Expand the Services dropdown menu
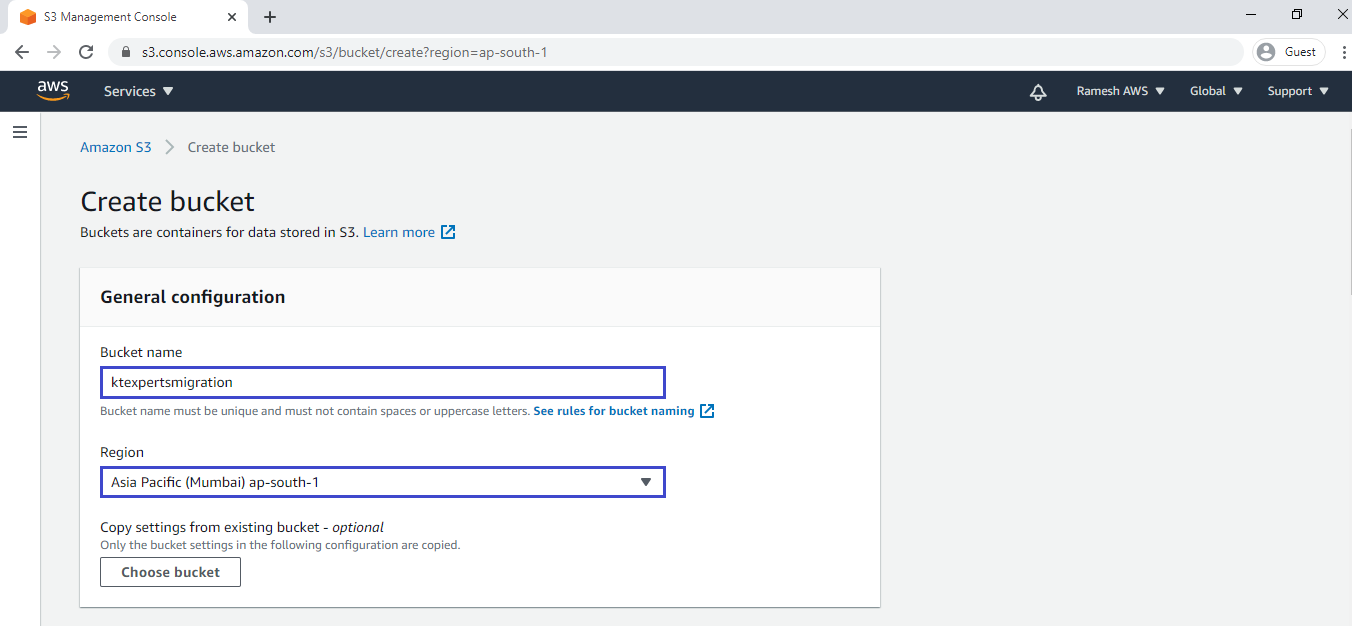1352x626 pixels. coord(139,91)
